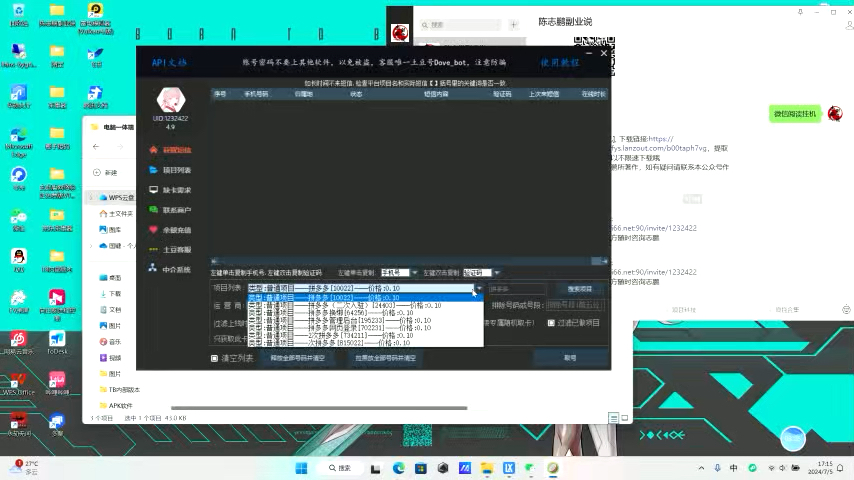Open Microsoft Store from taskbar
Viewport: 854px width, 480px height.
[x=420, y=468]
